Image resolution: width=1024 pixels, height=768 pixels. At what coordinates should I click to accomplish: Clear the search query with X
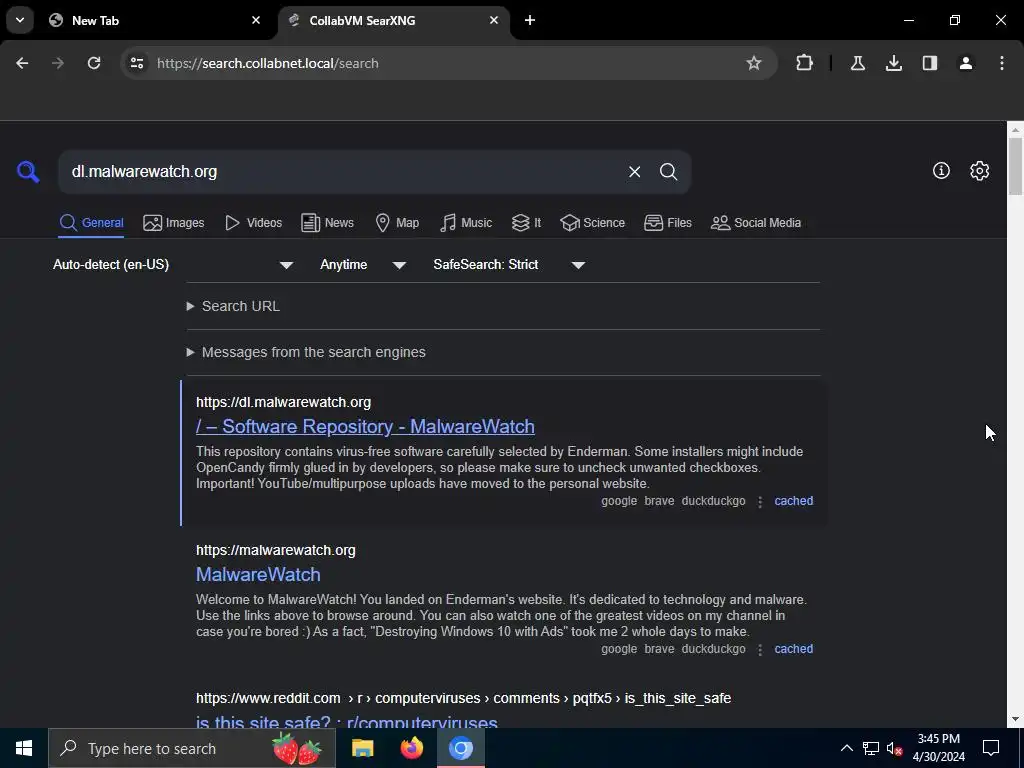634,172
